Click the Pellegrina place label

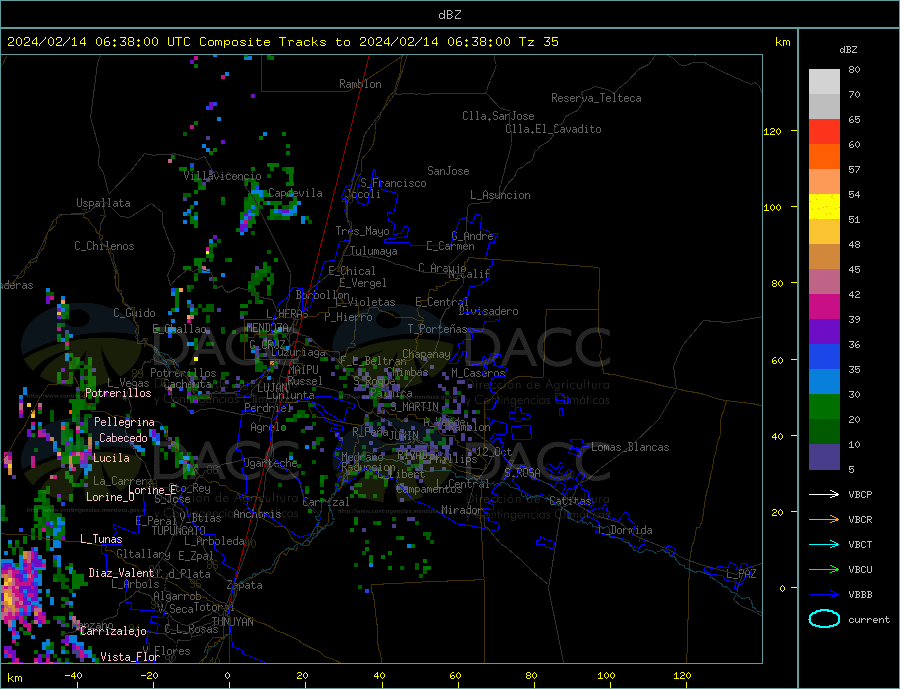click(125, 422)
